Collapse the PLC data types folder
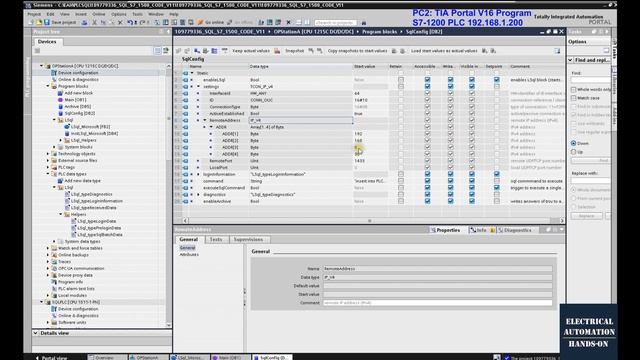 pos(48,174)
